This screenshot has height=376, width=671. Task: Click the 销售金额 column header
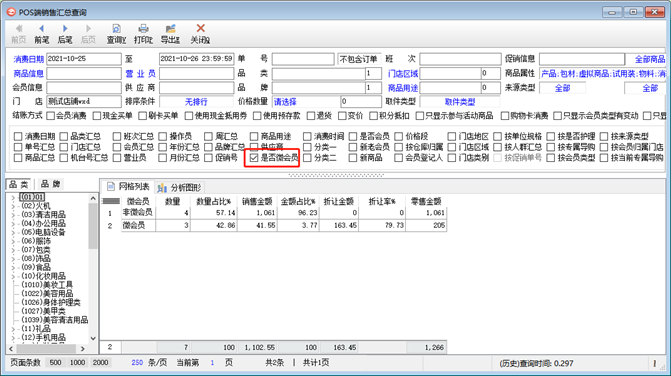[257, 201]
